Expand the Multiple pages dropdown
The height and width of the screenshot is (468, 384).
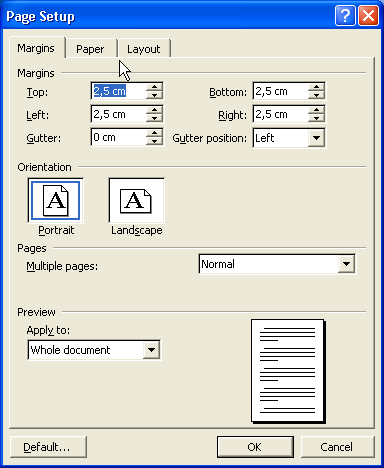pos(346,264)
